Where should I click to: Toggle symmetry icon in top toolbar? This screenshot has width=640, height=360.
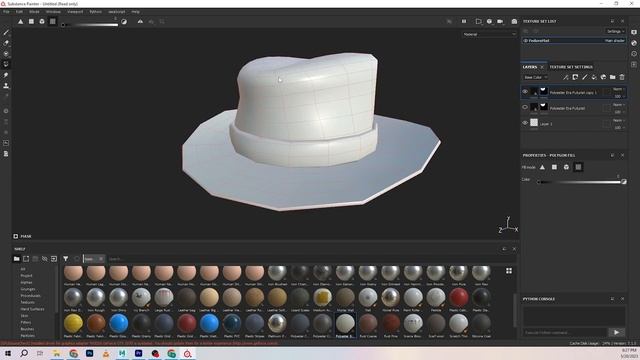pyautogui.click(x=140, y=21)
